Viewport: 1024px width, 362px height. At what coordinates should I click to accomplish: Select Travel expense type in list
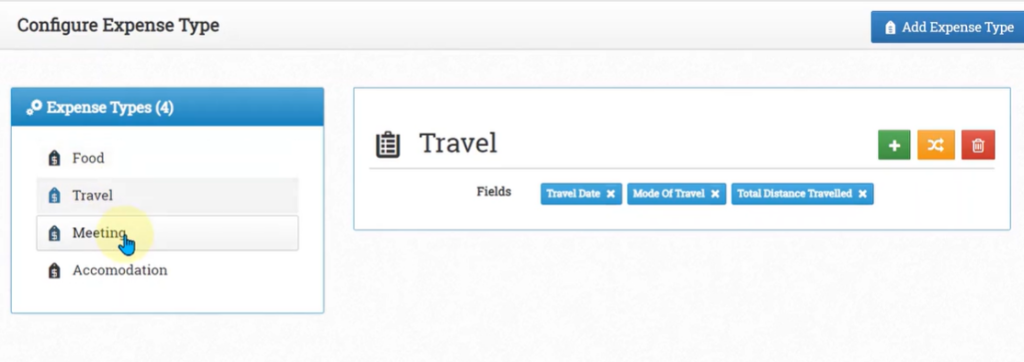tap(167, 195)
